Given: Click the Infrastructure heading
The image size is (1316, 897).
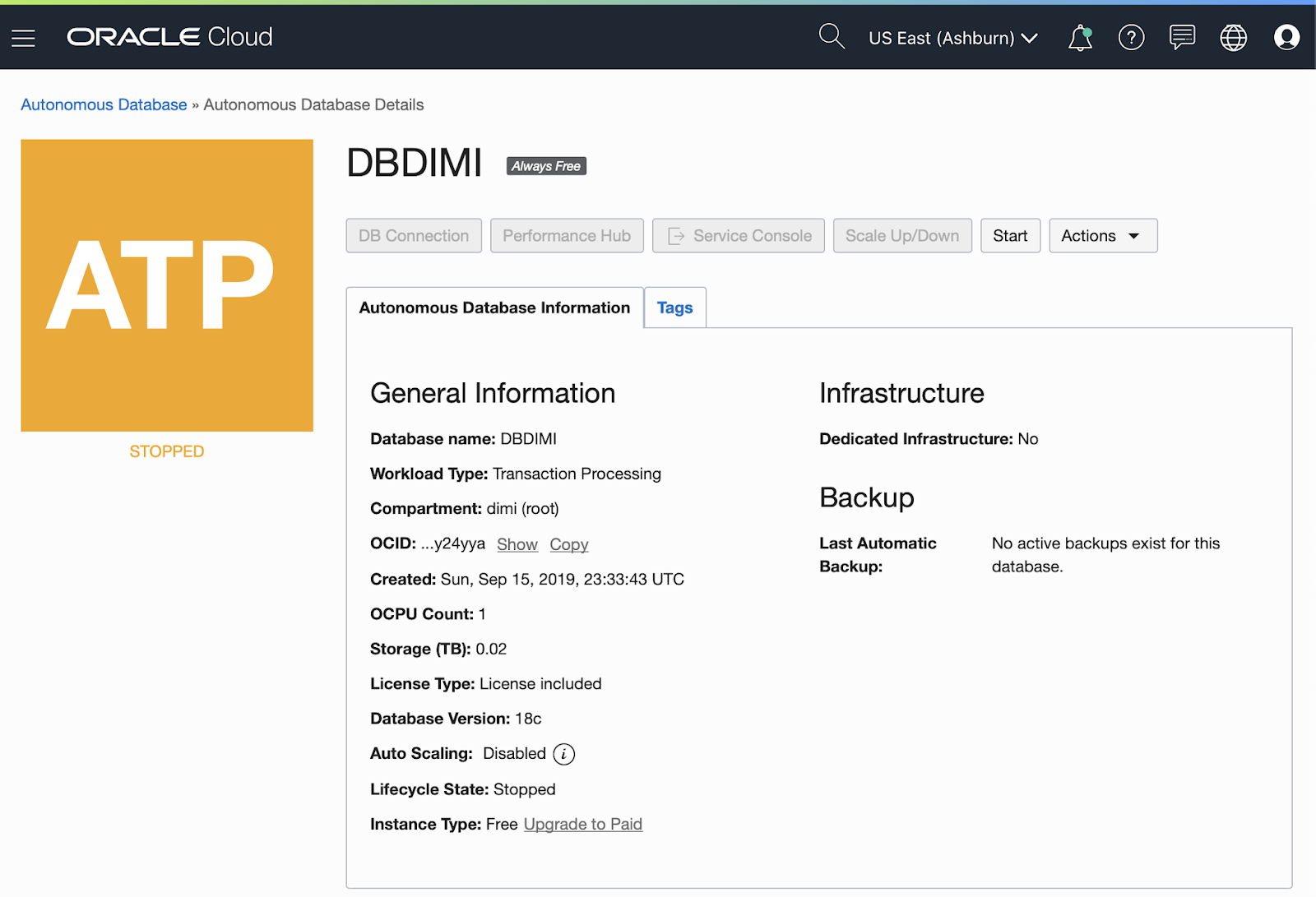Looking at the screenshot, I should [901, 393].
